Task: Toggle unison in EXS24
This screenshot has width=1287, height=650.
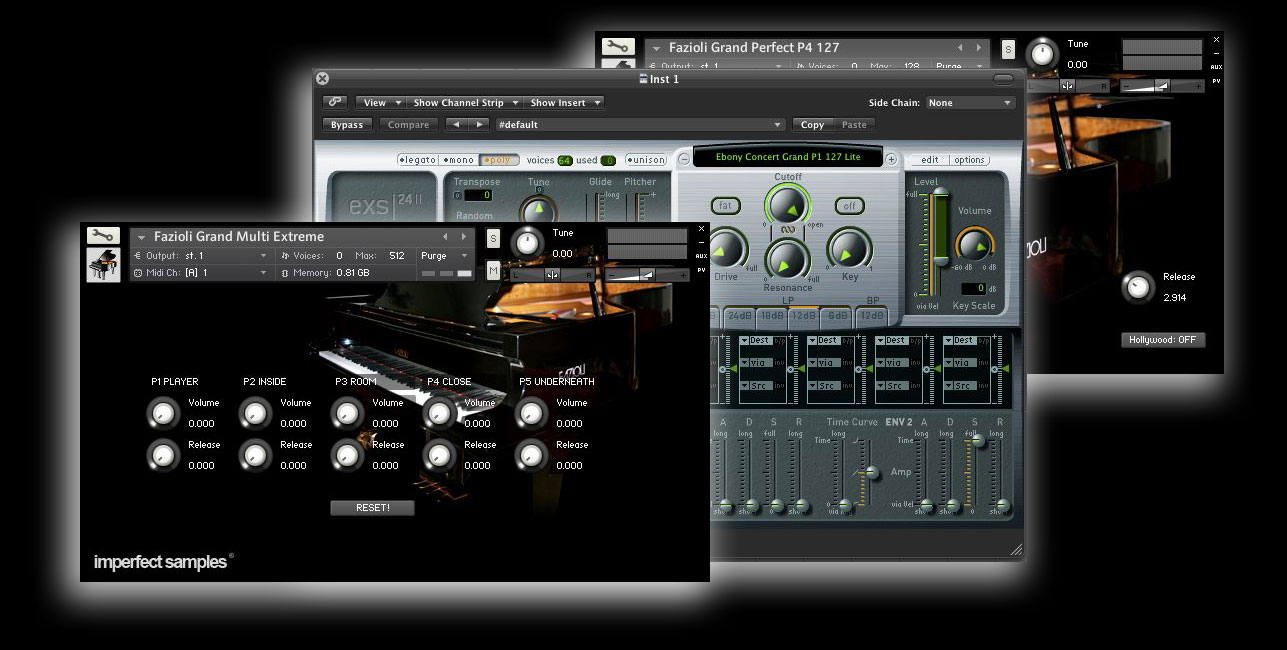Action: click(646, 160)
